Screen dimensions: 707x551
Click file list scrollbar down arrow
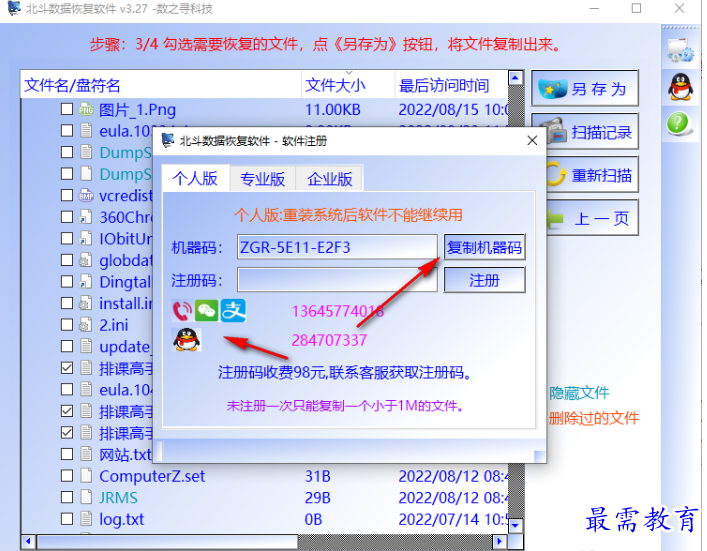click(515, 525)
